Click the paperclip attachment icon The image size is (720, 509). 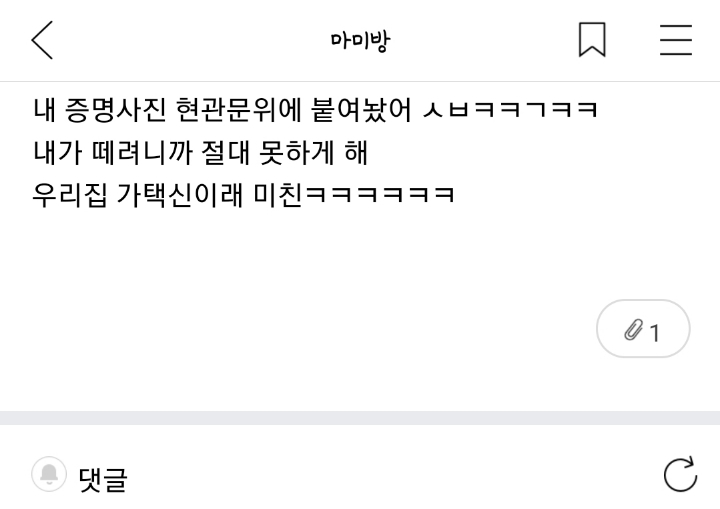pyautogui.click(x=634, y=329)
